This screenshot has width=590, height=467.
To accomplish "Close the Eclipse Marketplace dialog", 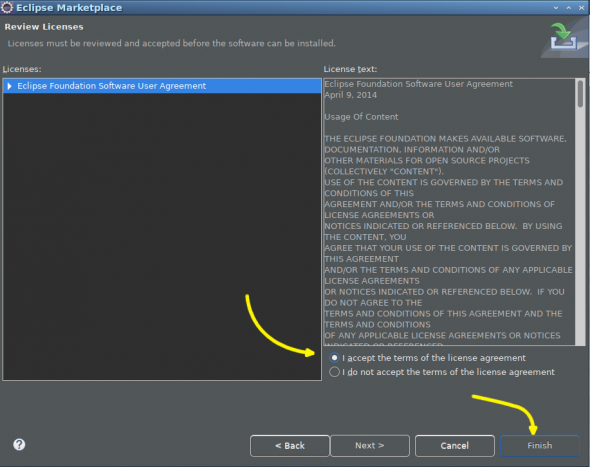I will 581,8.
